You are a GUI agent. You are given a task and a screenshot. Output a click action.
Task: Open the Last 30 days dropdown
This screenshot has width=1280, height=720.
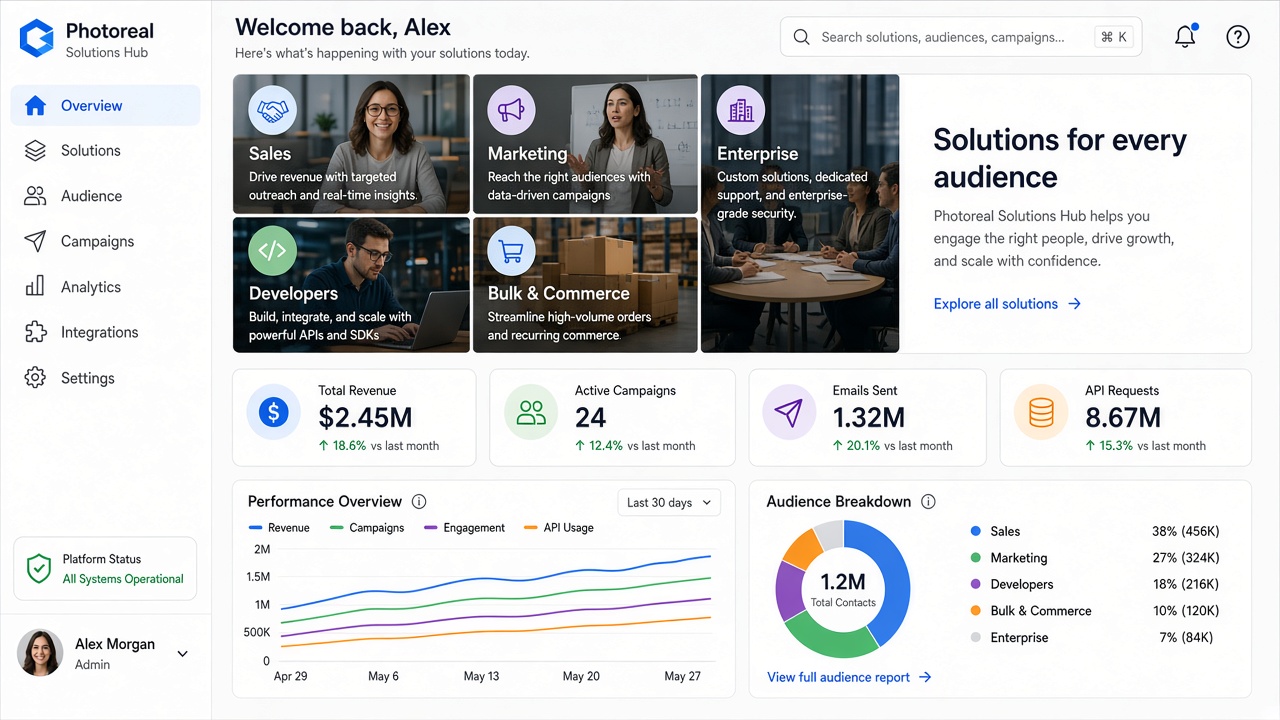tap(669, 502)
